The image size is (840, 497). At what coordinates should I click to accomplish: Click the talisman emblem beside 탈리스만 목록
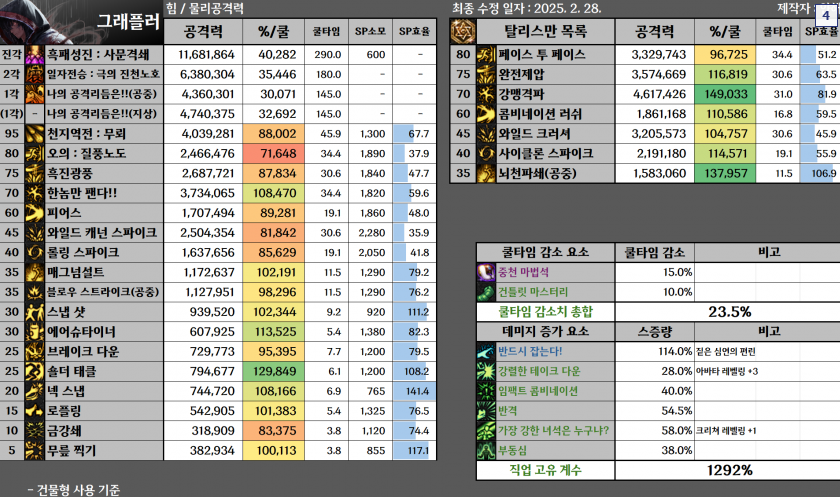click(462, 31)
